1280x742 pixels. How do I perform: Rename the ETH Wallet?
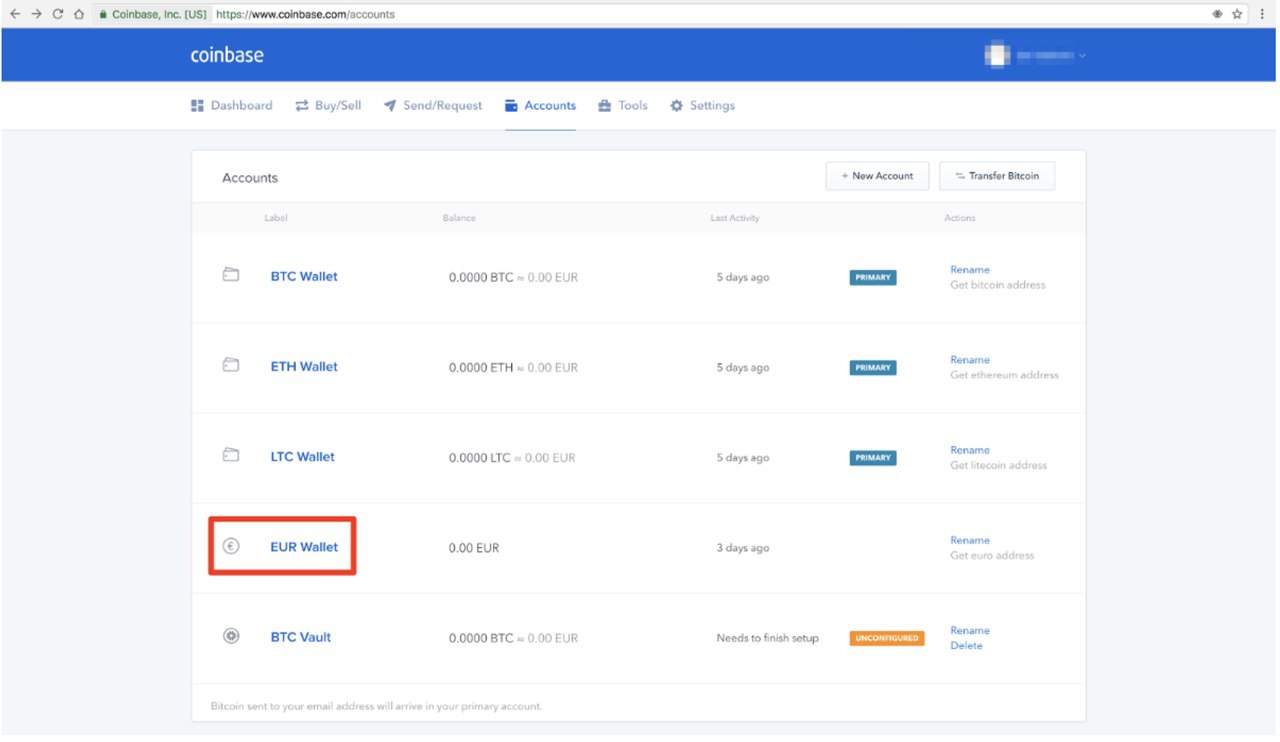970,360
